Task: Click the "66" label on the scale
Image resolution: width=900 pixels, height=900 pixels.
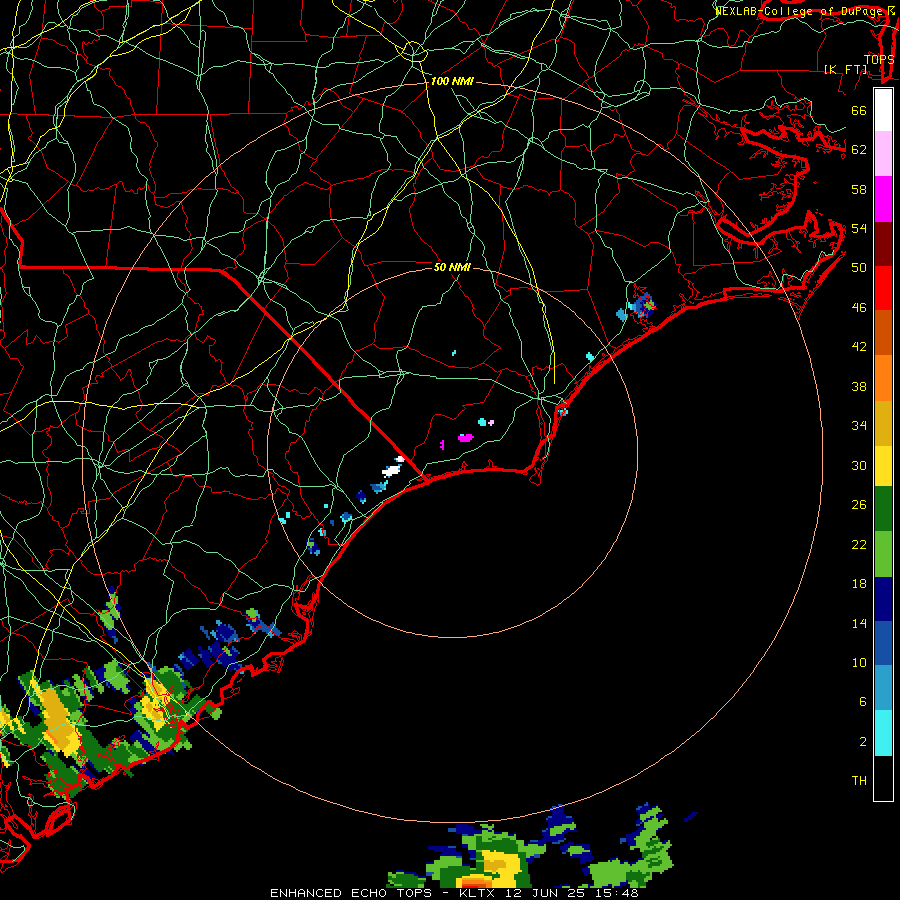Action: point(859,111)
